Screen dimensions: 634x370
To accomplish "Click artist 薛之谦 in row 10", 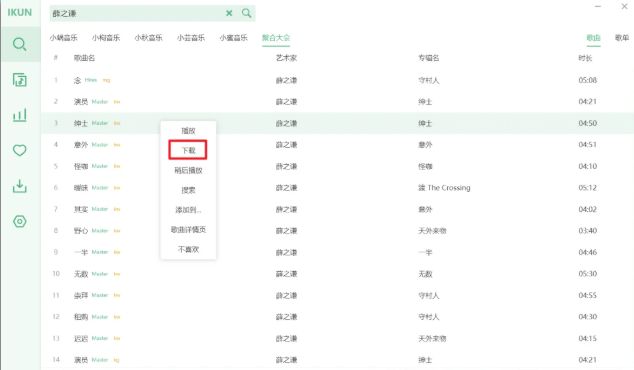I will (286, 274).
